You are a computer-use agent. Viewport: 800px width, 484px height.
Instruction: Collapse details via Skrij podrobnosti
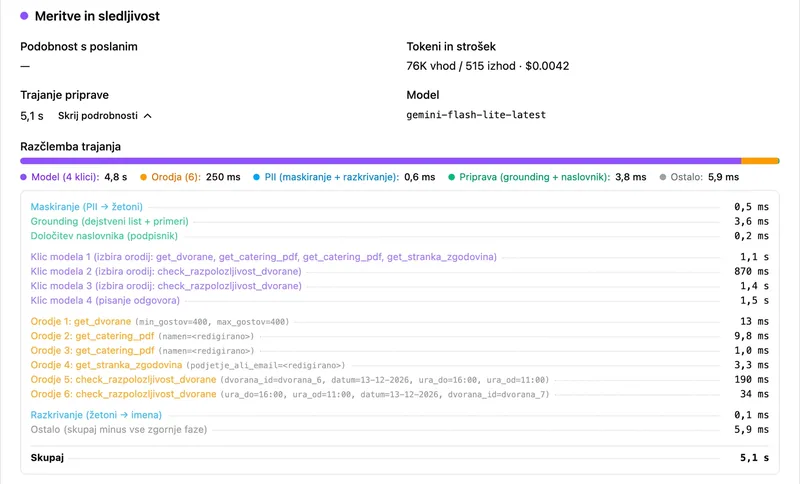pyautogui.click(x=105, y=116)
